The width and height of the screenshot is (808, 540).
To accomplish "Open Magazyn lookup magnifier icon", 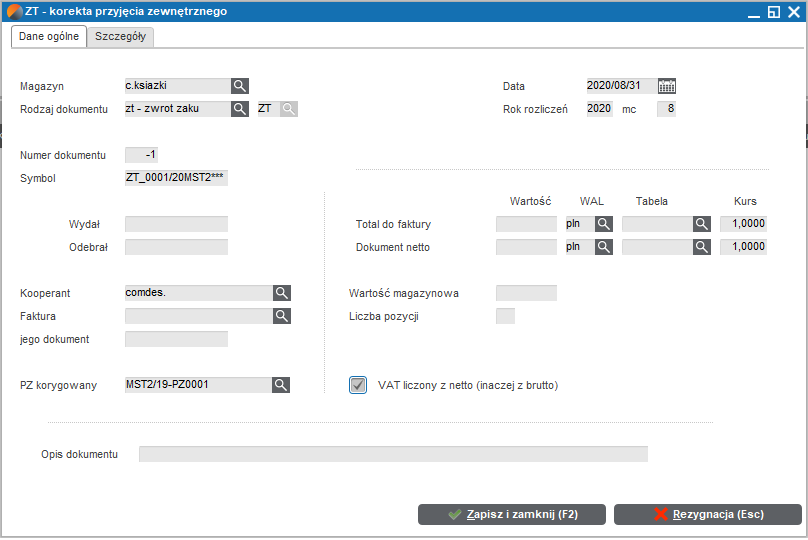I will click(240, 86).
